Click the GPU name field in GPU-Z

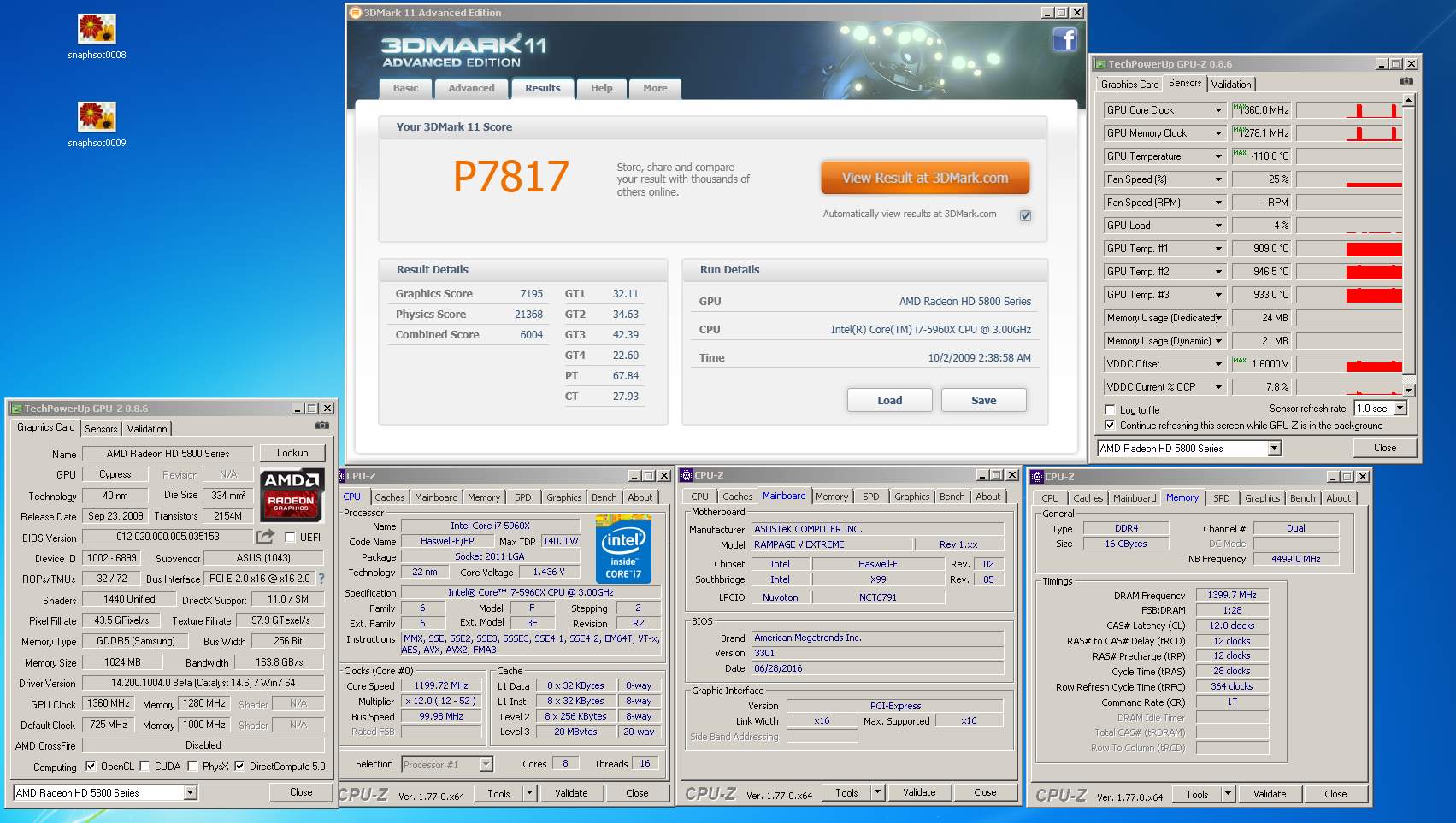pos(168,454)
